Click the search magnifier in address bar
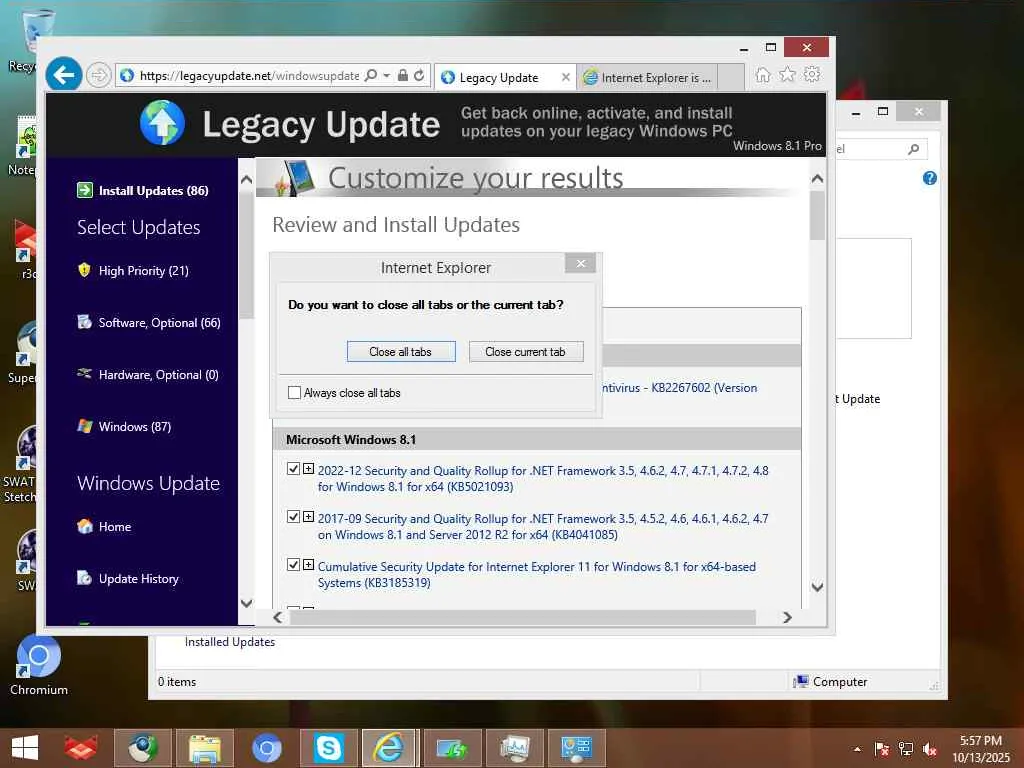 [371, 76]
